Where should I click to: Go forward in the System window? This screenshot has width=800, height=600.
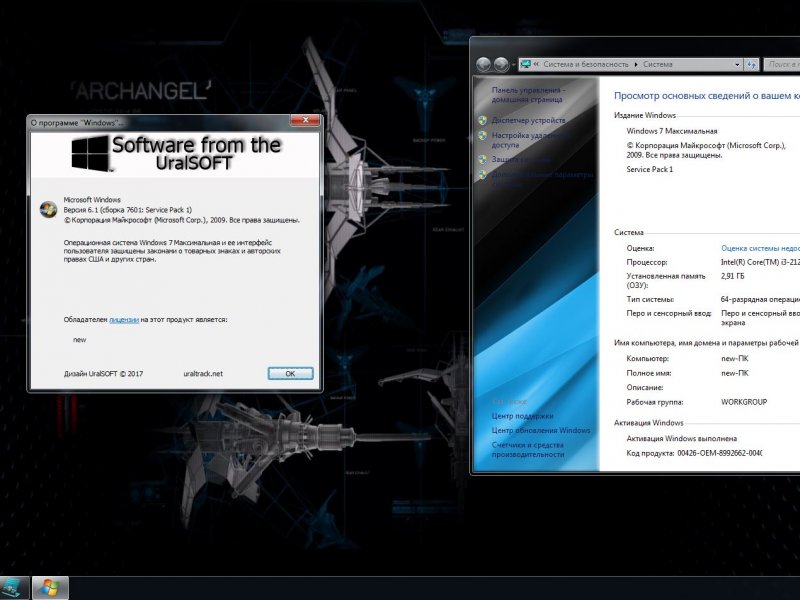coord(501,64)
